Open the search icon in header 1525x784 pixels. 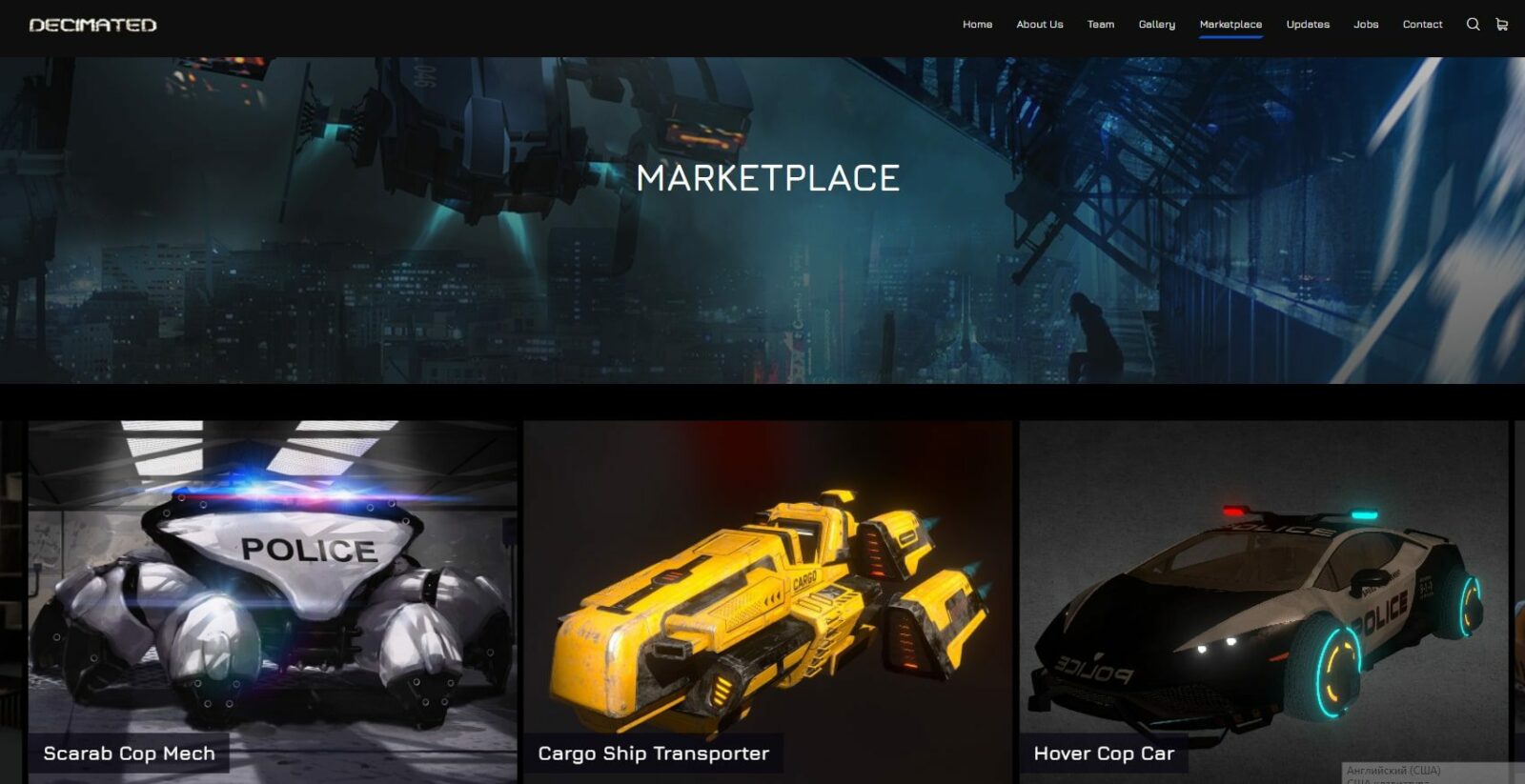pyautogui.click(x=1473, y=25)
